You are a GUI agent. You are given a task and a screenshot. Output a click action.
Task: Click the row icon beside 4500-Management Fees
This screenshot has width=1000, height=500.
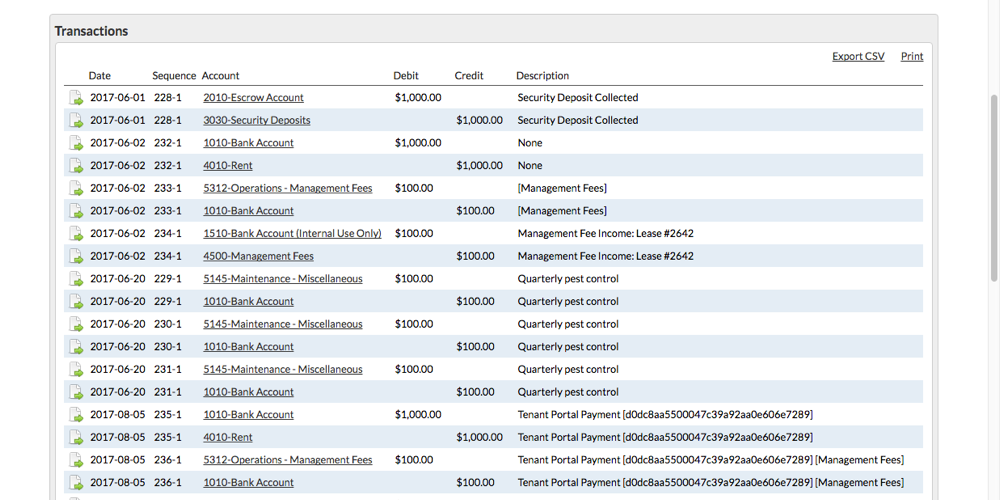(x=76, y=257)
